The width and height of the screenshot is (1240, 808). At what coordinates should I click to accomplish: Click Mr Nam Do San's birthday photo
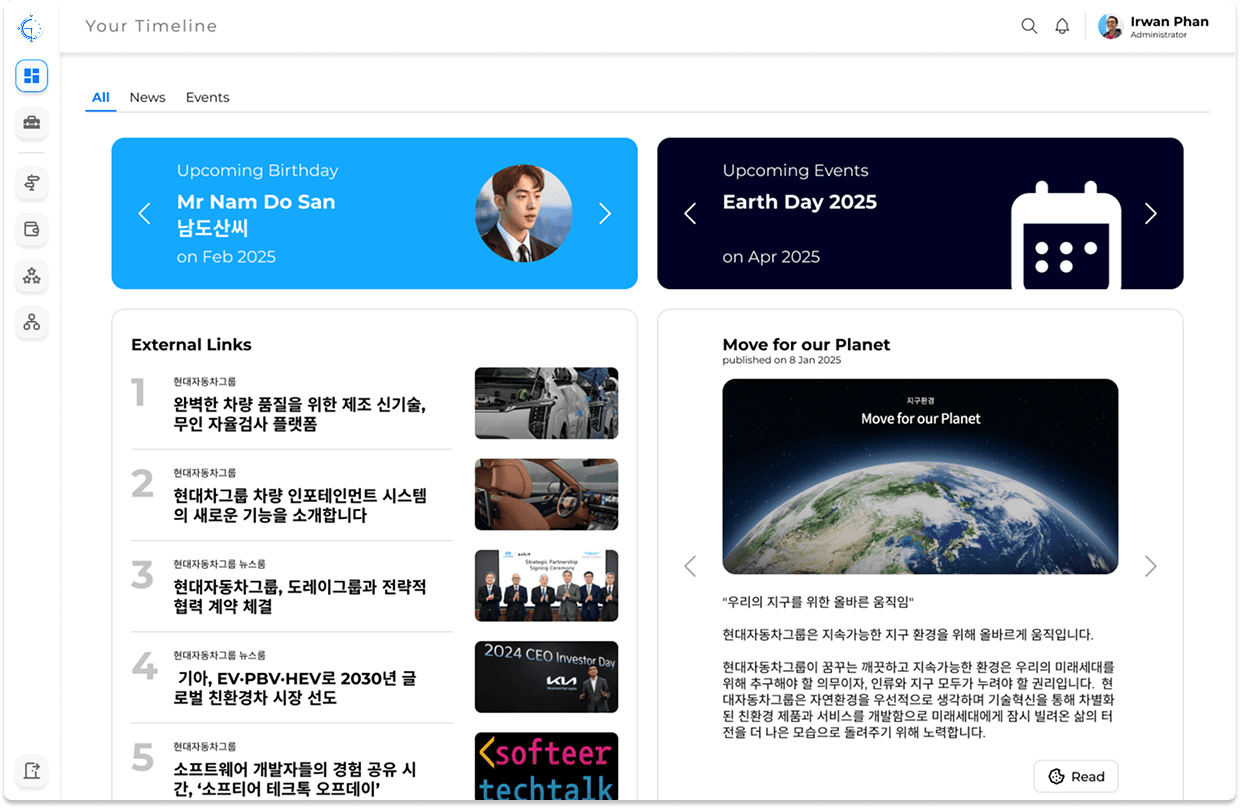523,214
